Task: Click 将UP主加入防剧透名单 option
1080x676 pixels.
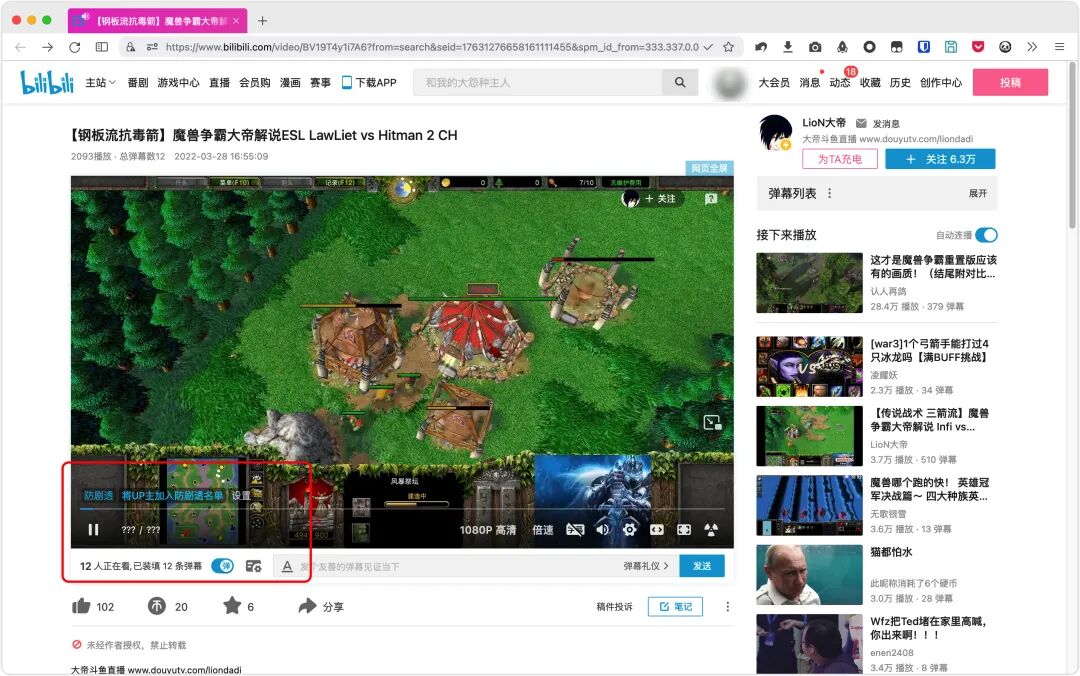Action: 172,495
